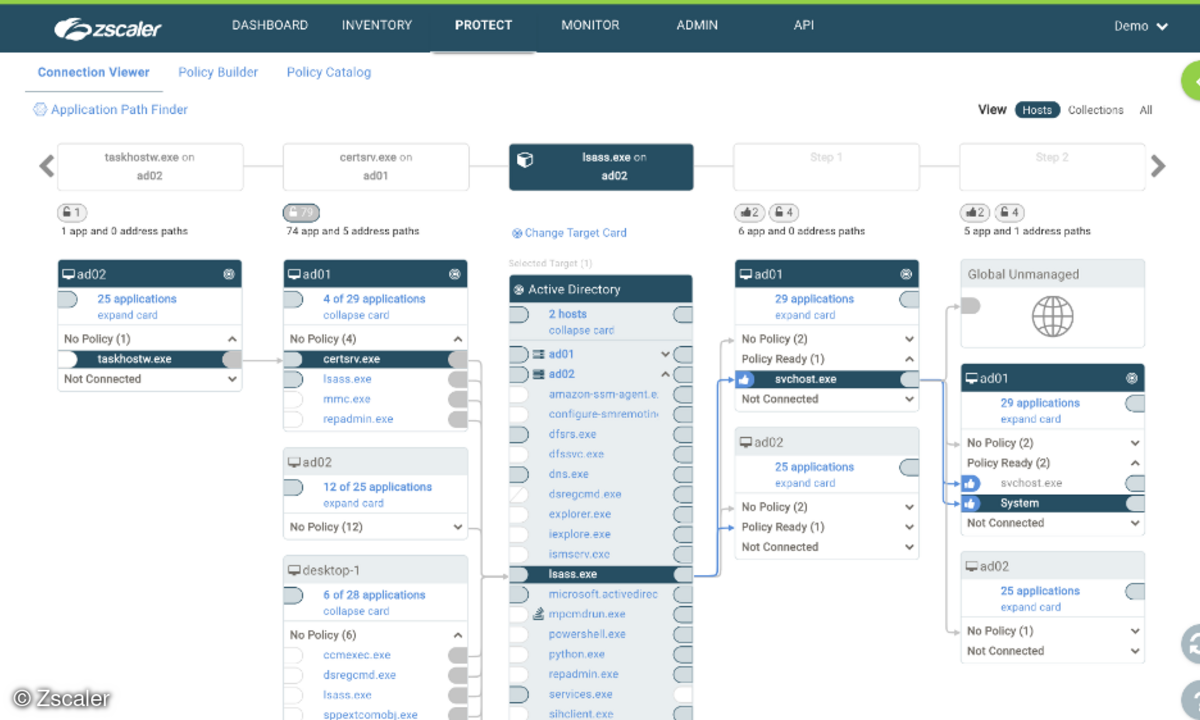
Task: Click lock badge above '5 app and 1 address paths'
Action: (x=1009, y=212)
